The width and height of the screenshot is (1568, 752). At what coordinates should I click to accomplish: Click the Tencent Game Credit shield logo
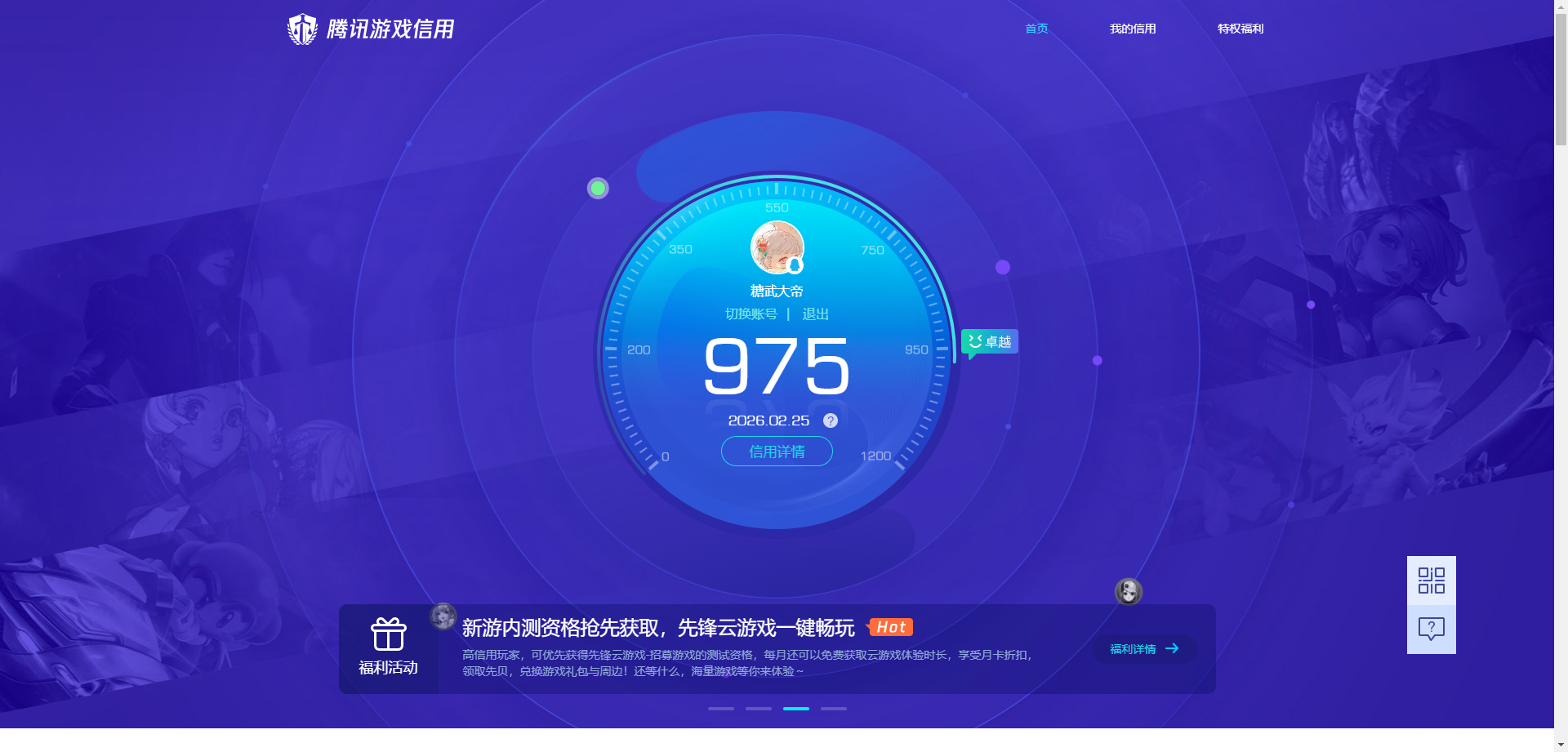(302, 29)
